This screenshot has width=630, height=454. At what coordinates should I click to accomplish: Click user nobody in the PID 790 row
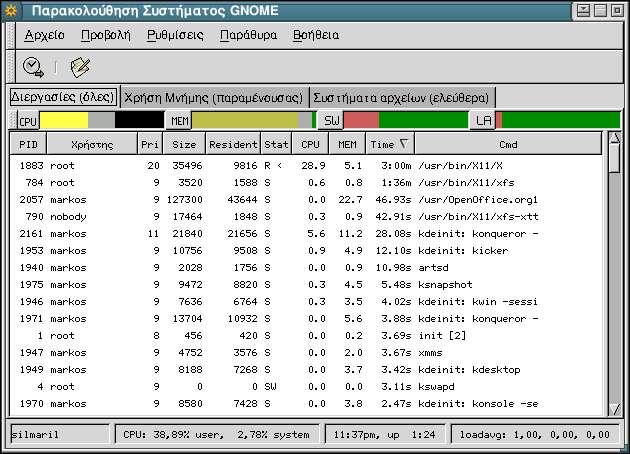click(68, 217)
